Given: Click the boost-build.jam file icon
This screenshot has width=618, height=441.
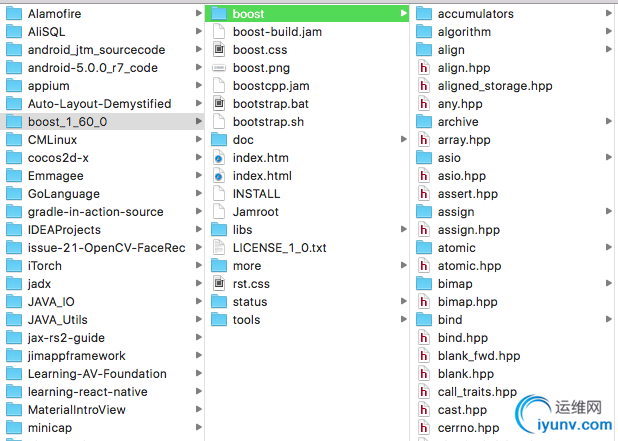Looking at the screenshot, I should coord(219,32).
